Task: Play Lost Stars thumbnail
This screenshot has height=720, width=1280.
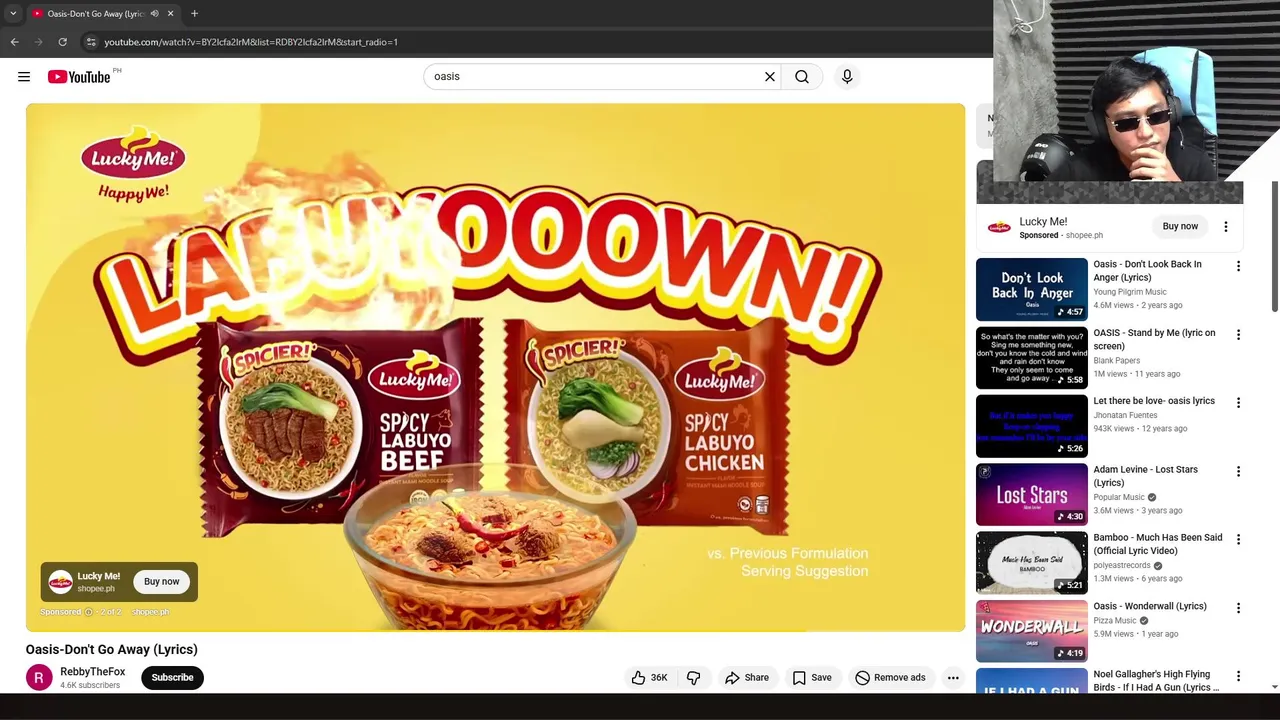Action: click(1031, 494)
